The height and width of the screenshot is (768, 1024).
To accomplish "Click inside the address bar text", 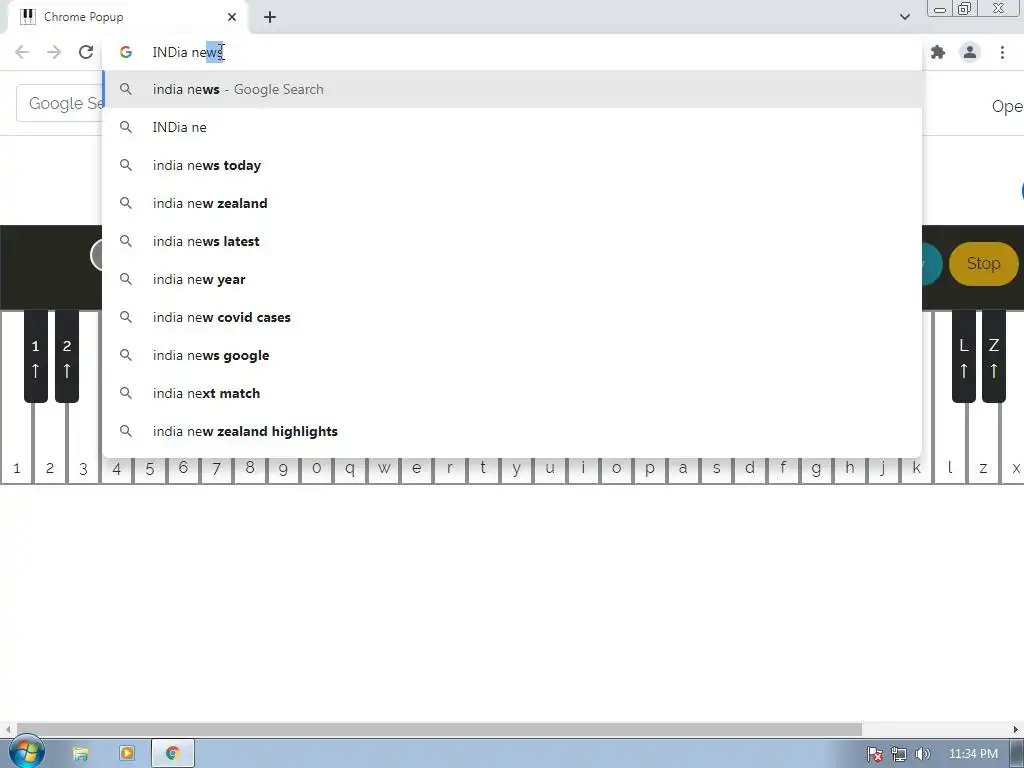I will [x=189, y=52].
